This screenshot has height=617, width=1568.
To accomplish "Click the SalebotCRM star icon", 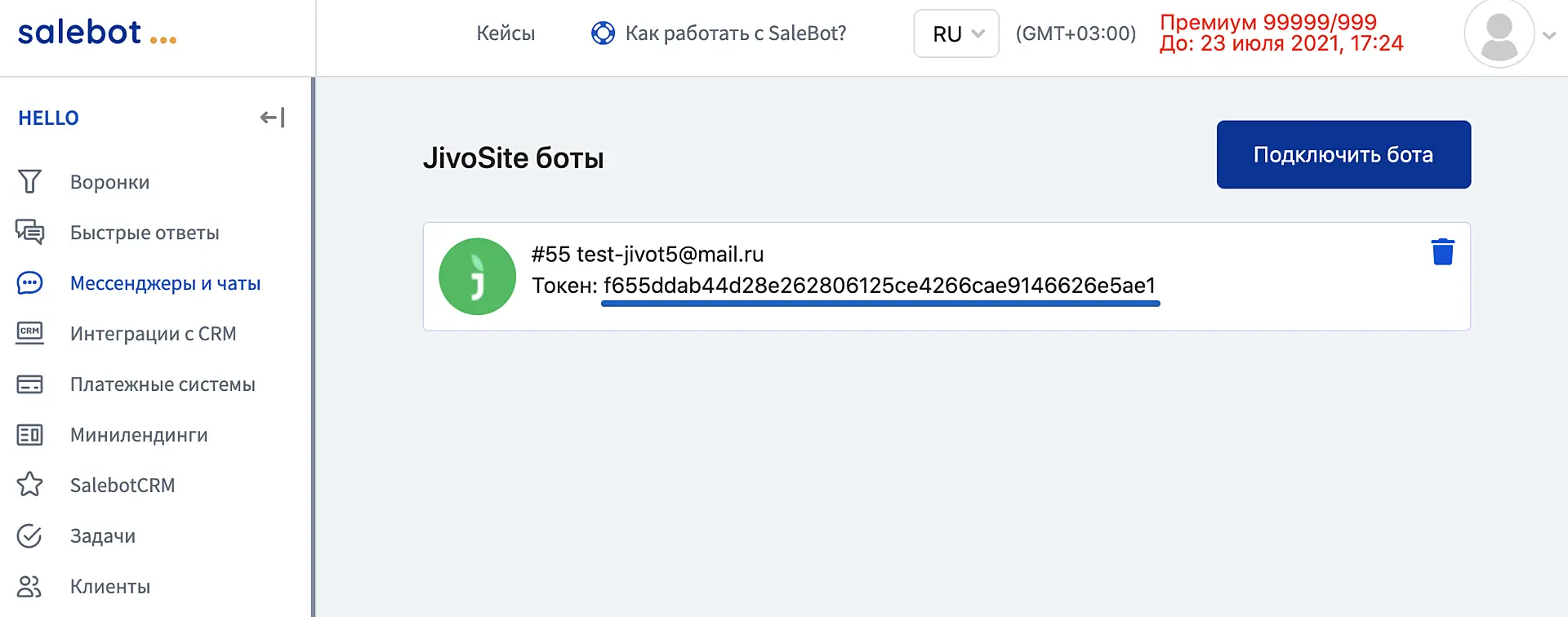I will click(29, 485).
